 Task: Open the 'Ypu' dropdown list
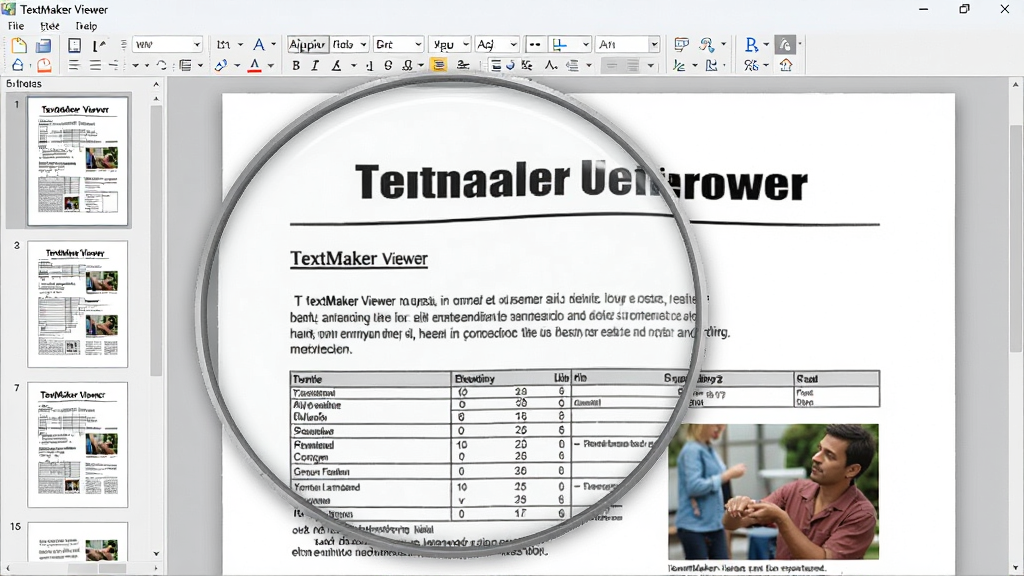tap(466, 44)
